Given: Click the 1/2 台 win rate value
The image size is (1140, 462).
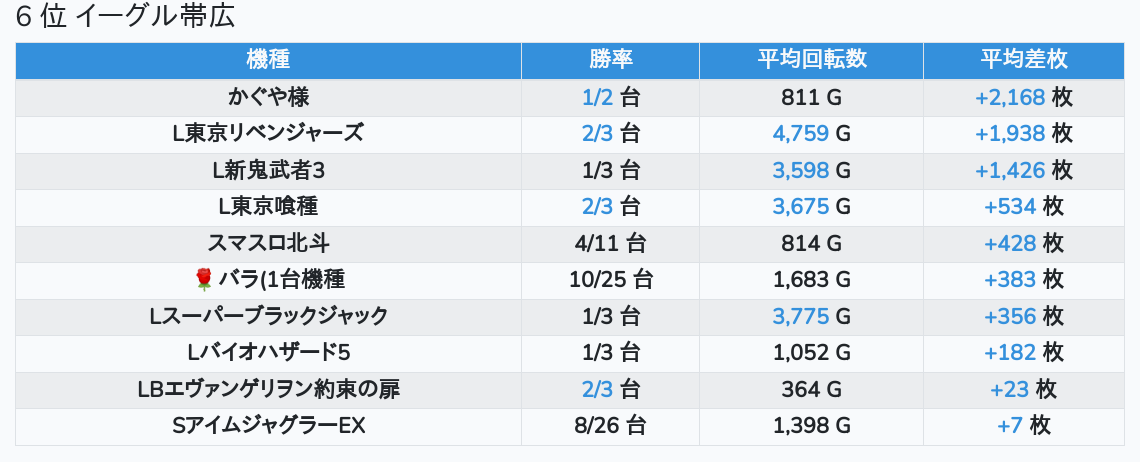Looking at the screenshot, I should (610, 97).
